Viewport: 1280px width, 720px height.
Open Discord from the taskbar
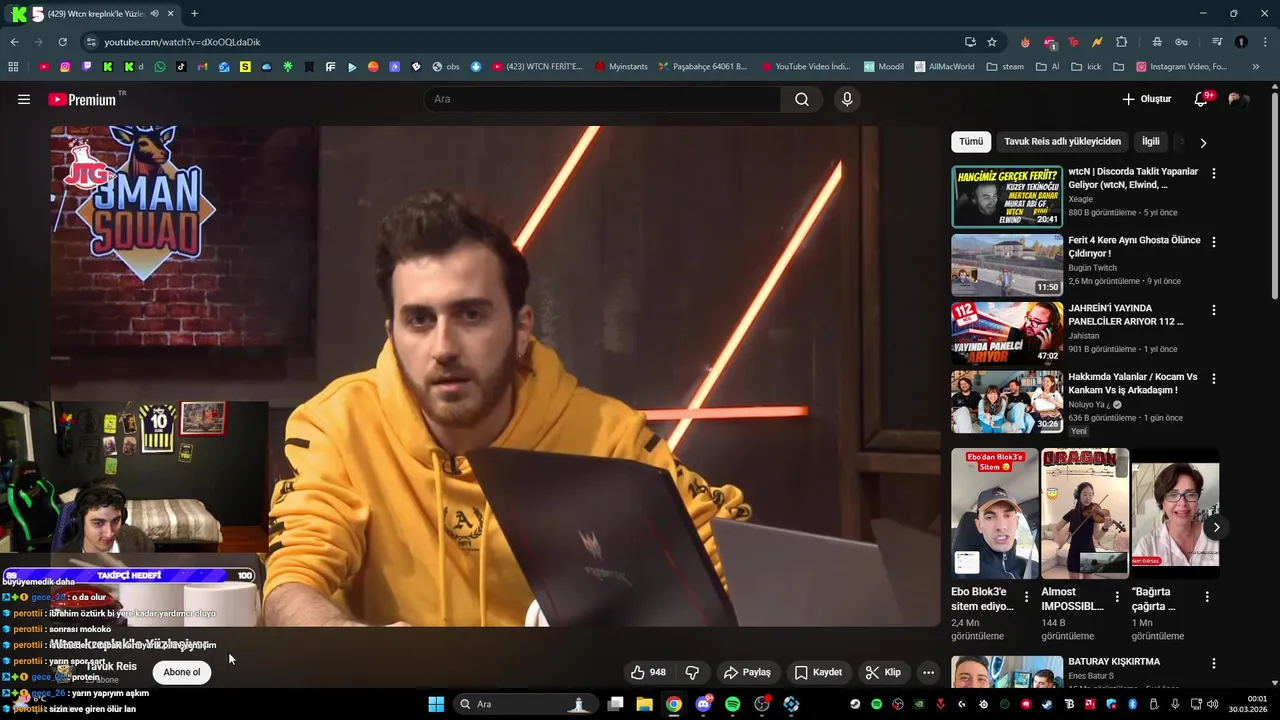pos(703,704)
